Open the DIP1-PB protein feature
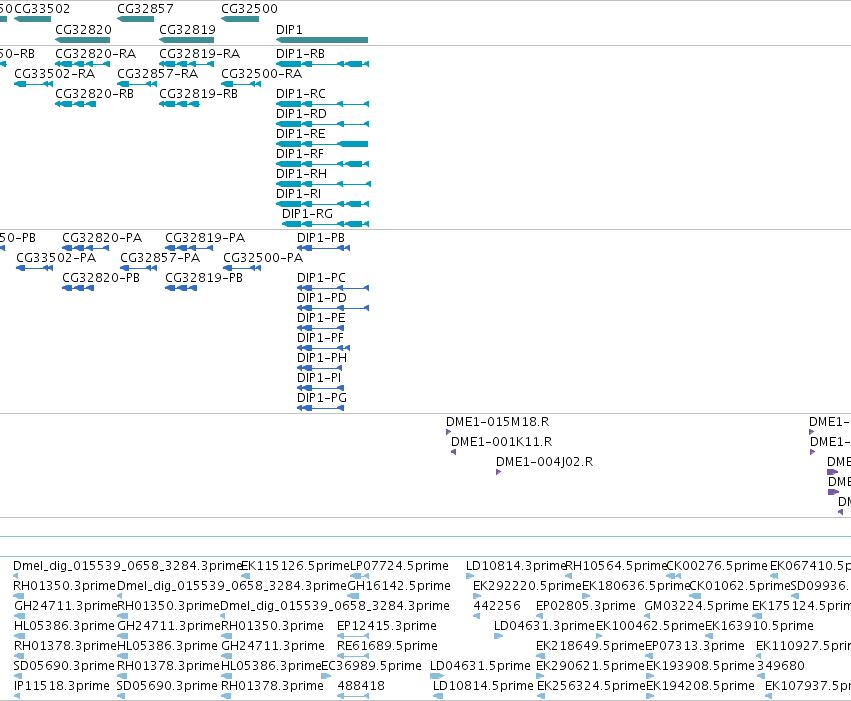 tap(323, 248)
